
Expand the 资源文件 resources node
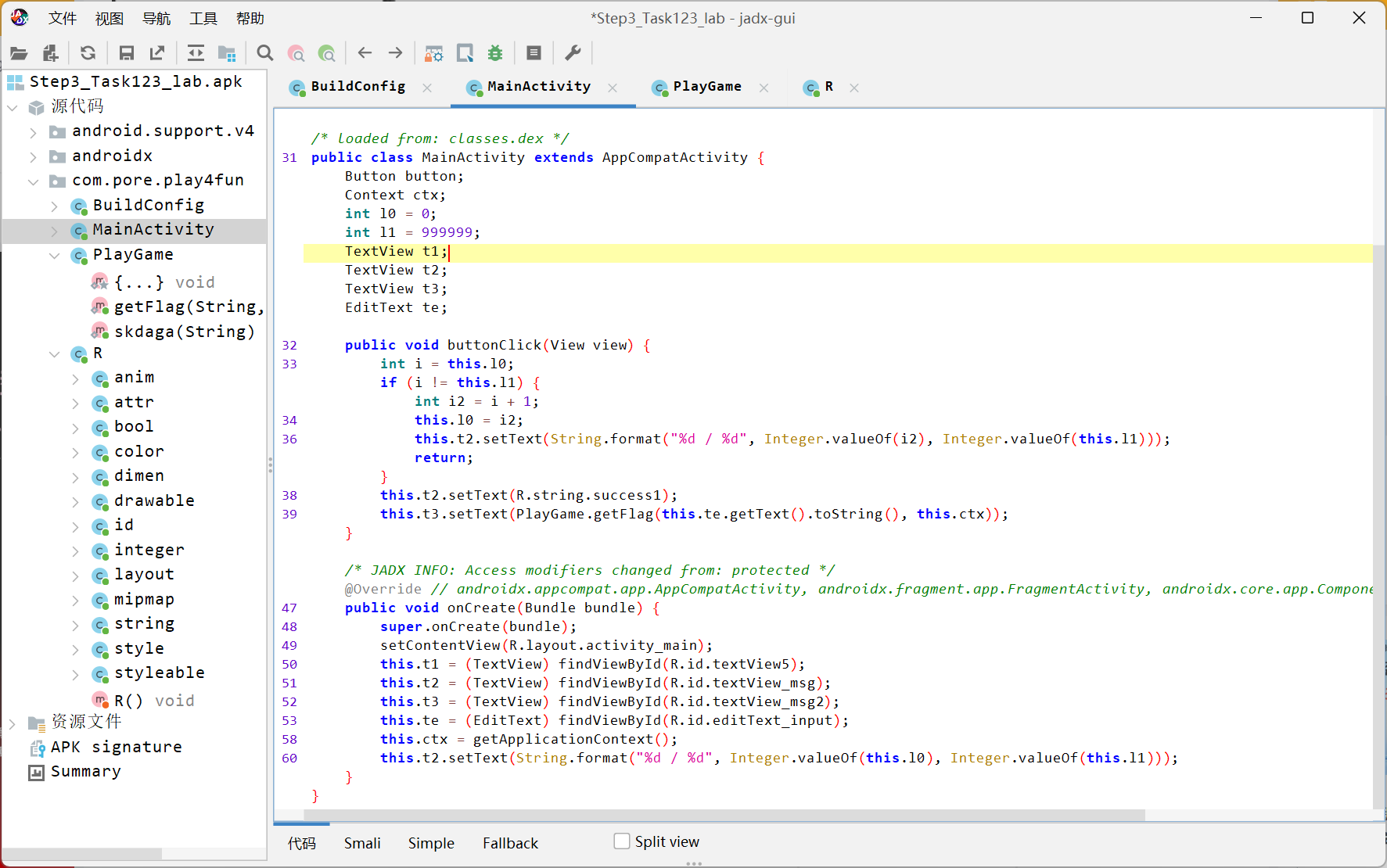(13, 723)
